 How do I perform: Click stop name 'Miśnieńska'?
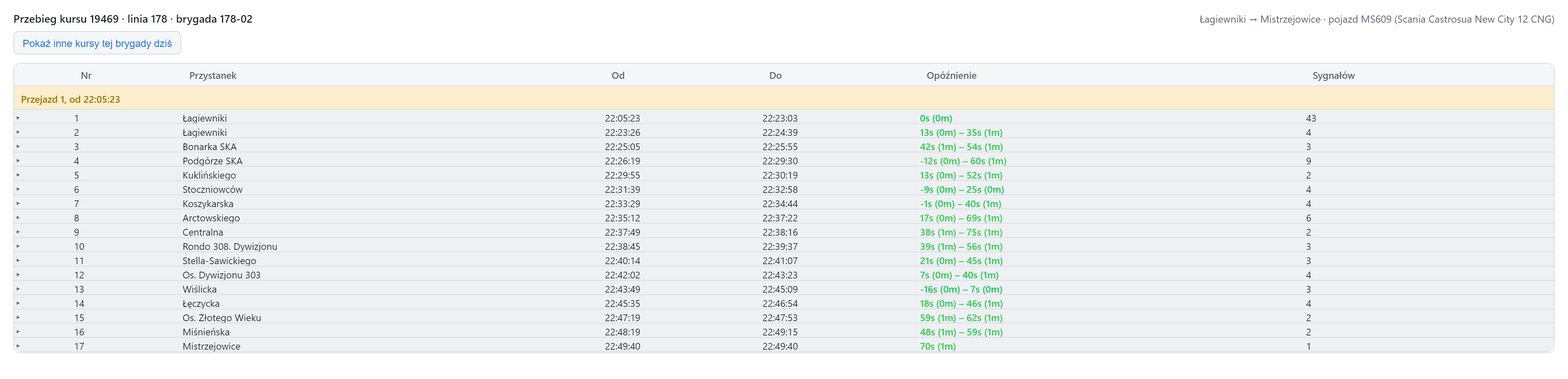[206, 332]
